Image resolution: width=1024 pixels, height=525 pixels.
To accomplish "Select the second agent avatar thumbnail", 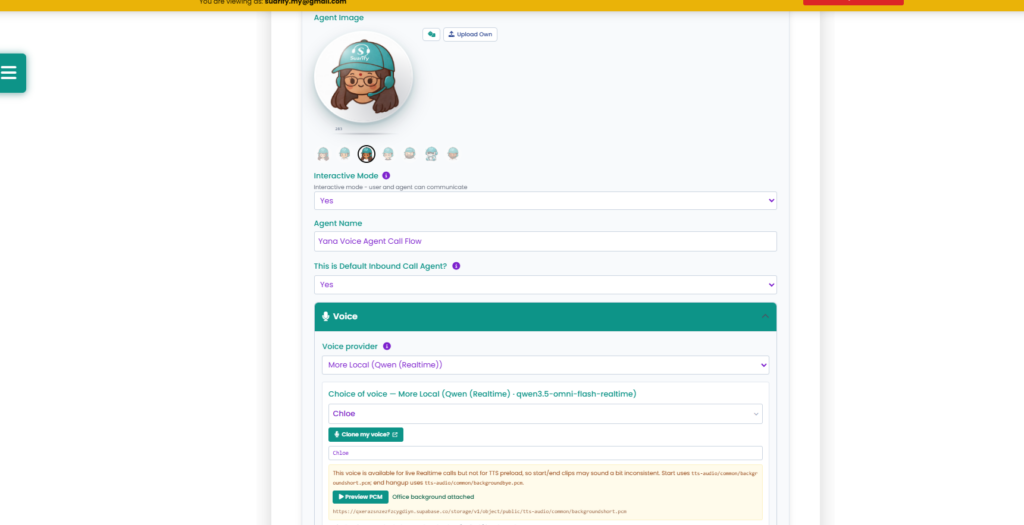I will tap(345, 154).
